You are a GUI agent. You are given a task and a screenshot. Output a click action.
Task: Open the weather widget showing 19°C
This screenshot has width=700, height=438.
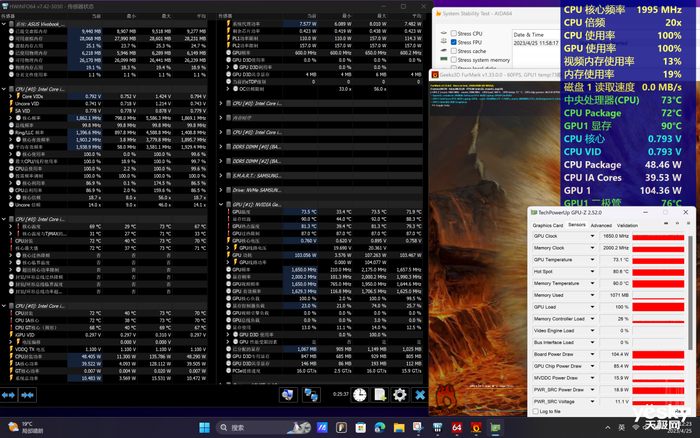[26, 427]
